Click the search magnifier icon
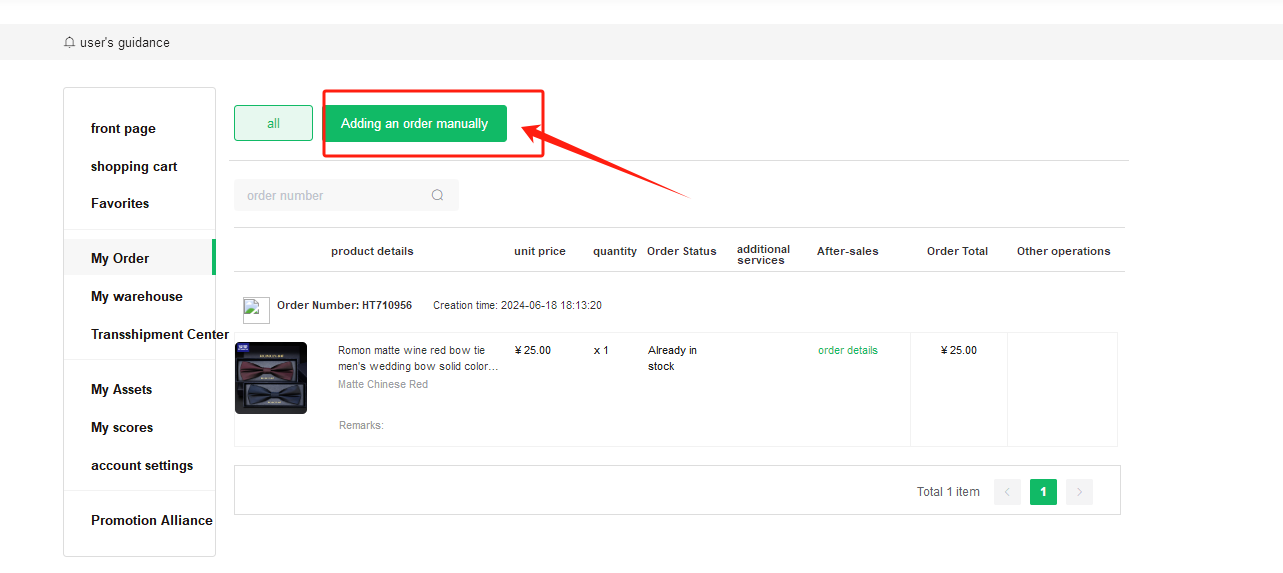Viewport: 1283px width, 573px height. pos(437,195)
